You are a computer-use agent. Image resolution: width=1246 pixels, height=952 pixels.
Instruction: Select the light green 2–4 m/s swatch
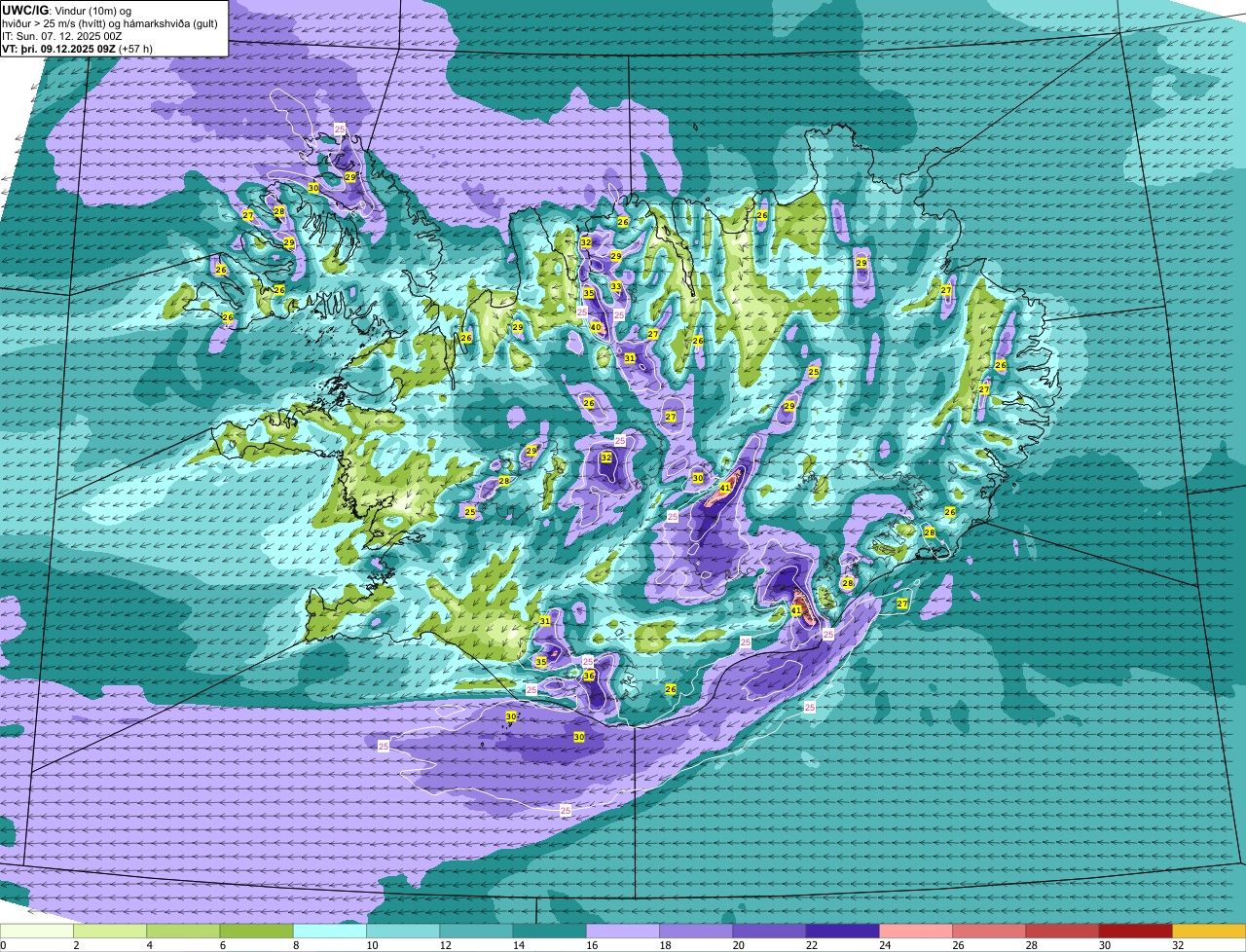pos(110,931)
